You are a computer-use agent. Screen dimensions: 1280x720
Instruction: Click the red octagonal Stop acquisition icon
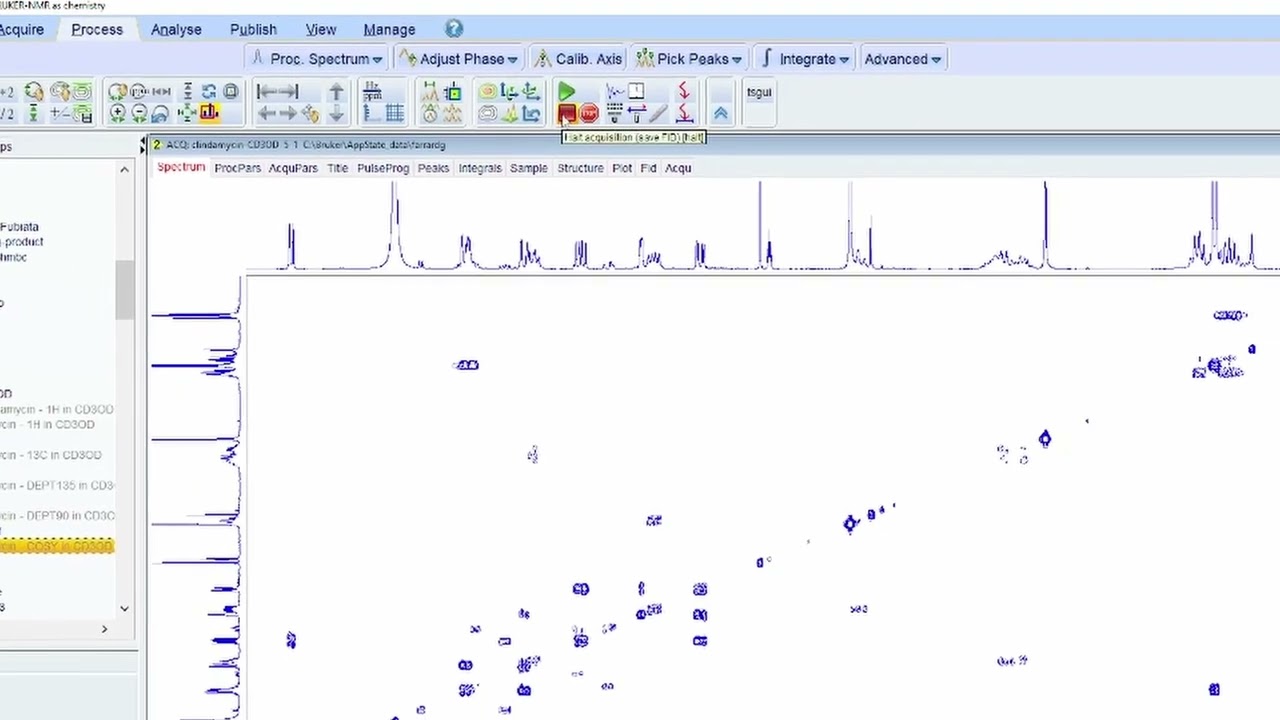(588, 113)
